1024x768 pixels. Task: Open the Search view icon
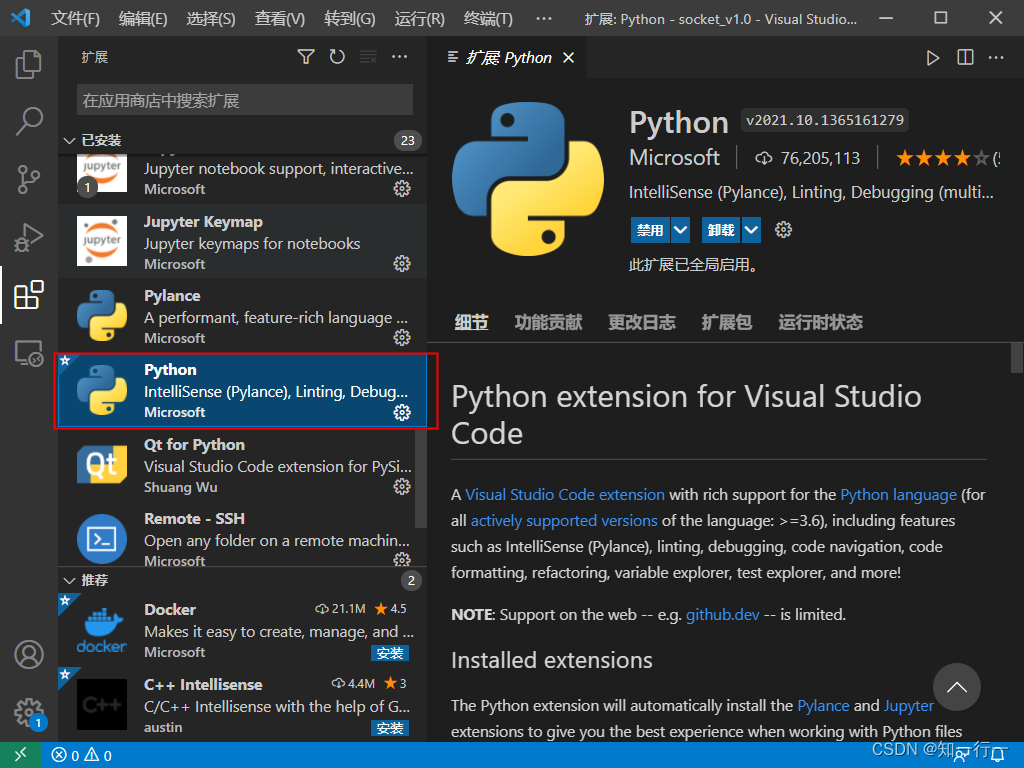point(29,123)
